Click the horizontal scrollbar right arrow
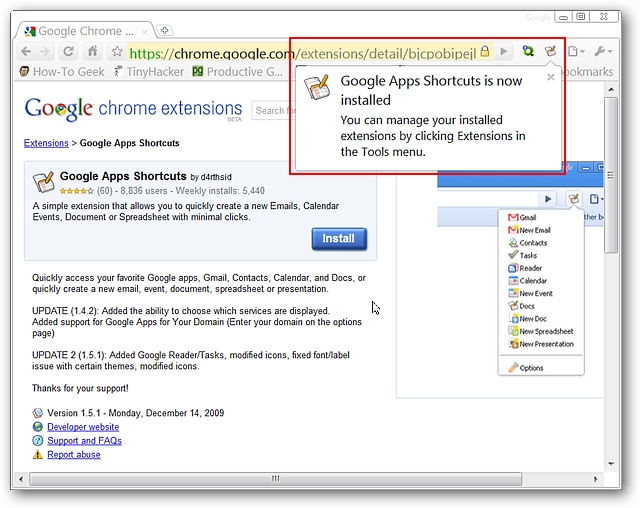 (596, 479)
